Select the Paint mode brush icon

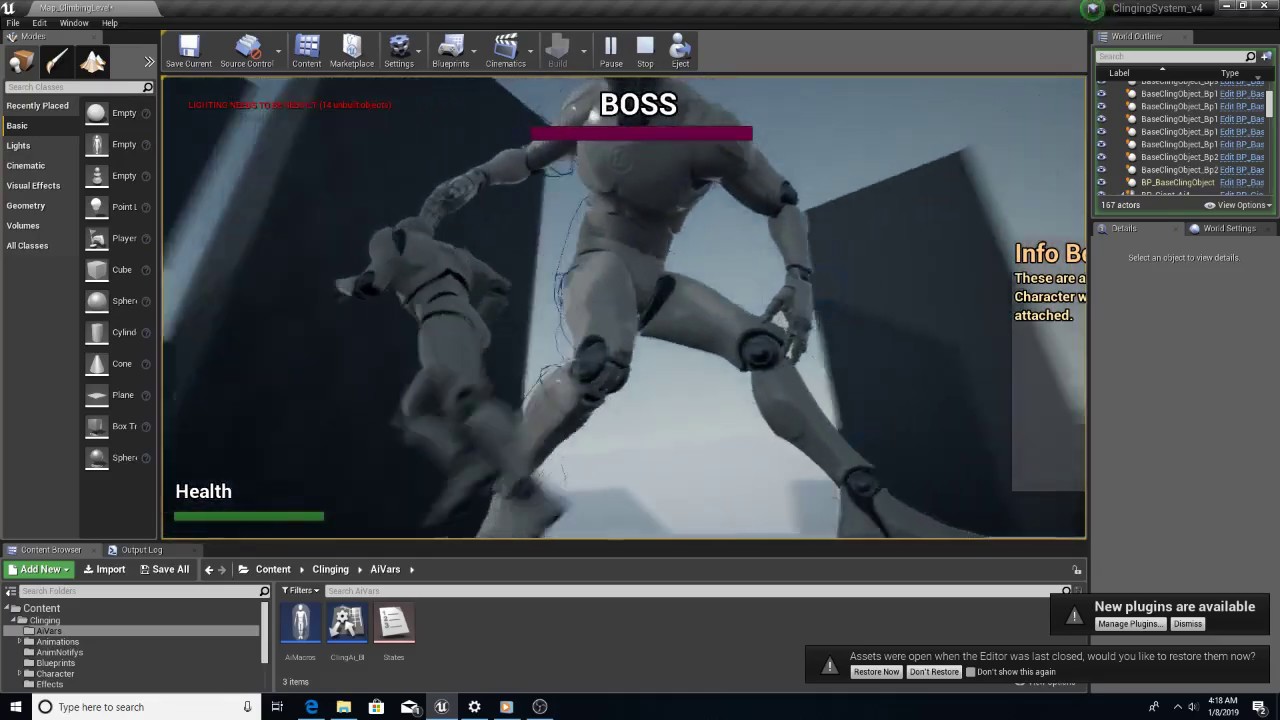(x=57, y=62)
